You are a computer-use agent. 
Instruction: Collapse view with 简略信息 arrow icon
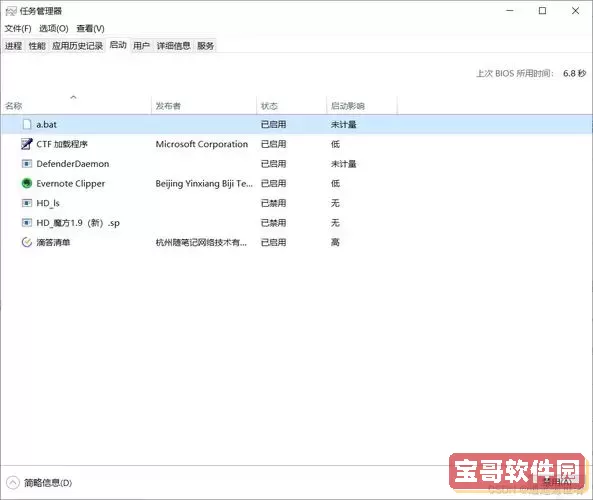click(12, 483)
